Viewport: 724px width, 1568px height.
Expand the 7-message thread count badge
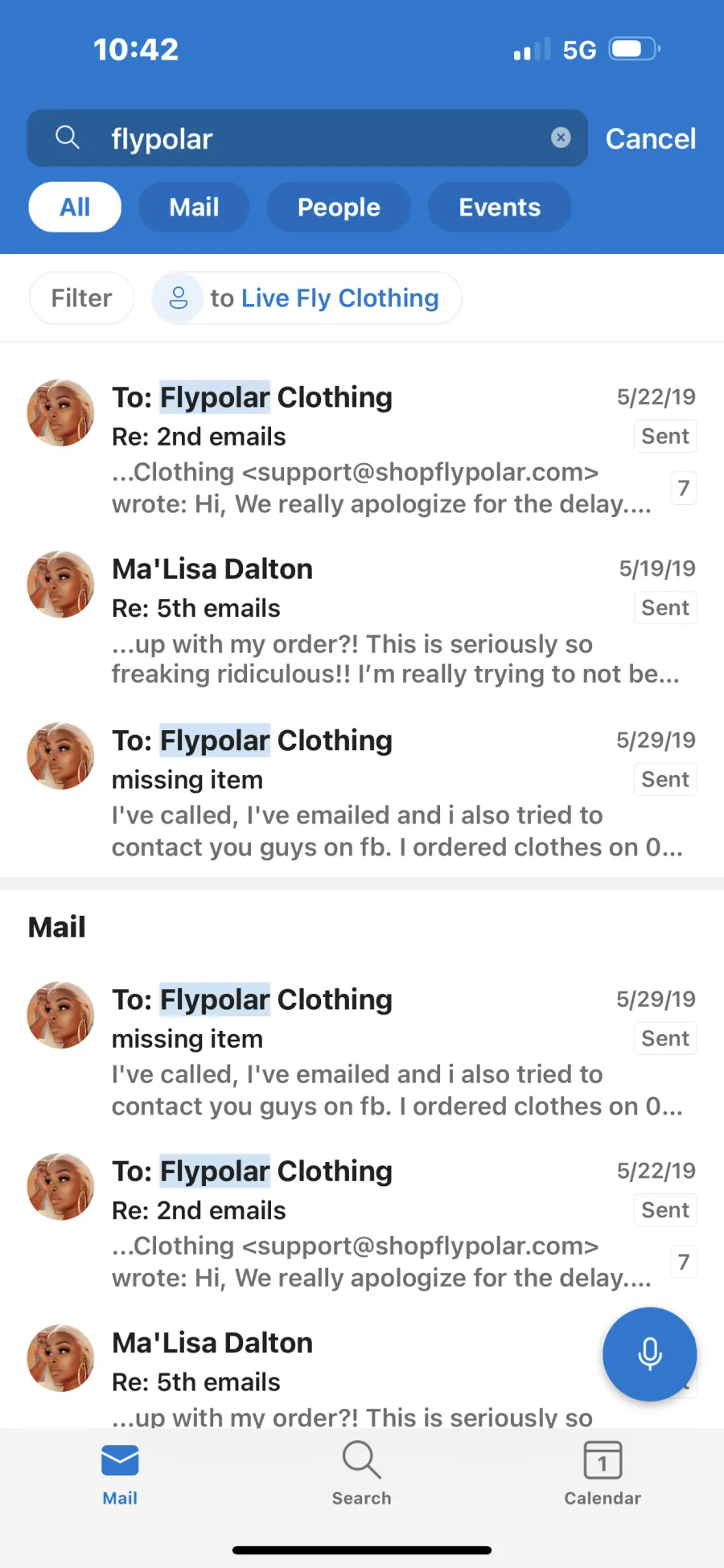click(x=683, y=488)
